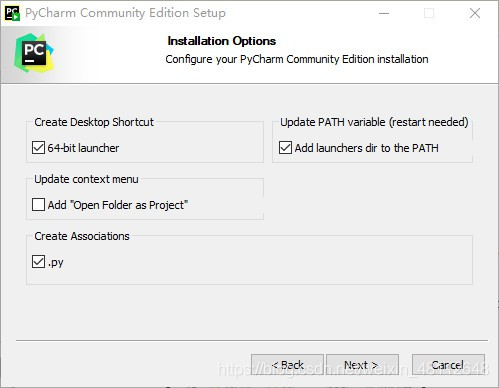Continue with the Next > button
This screenshot has width=499, height=388.
pos(362,365)
